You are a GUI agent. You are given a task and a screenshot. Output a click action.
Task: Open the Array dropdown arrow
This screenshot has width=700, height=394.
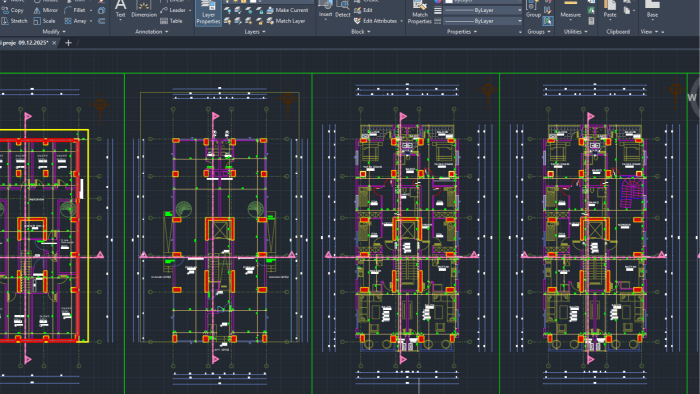pos(91,21)
